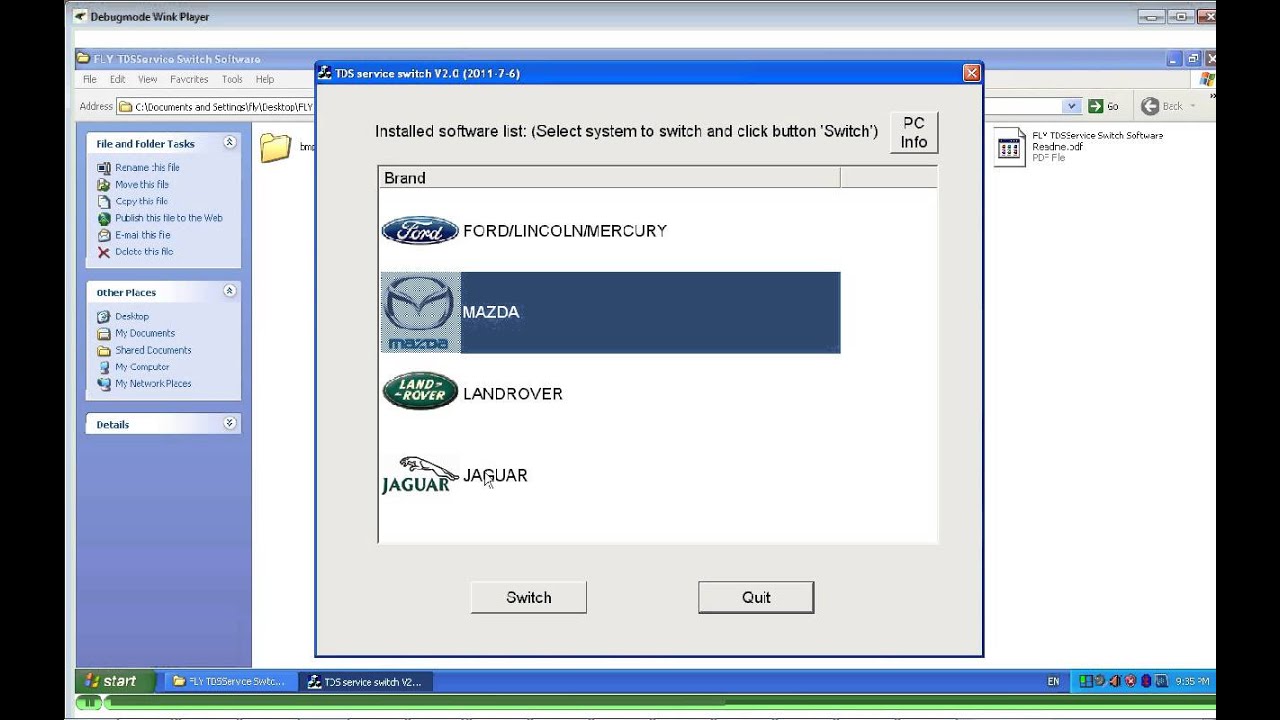Image resolution: width=1280 pixels, height=720 pixels.
Task: Click the Readme PDF file name
Action: 1097,140
